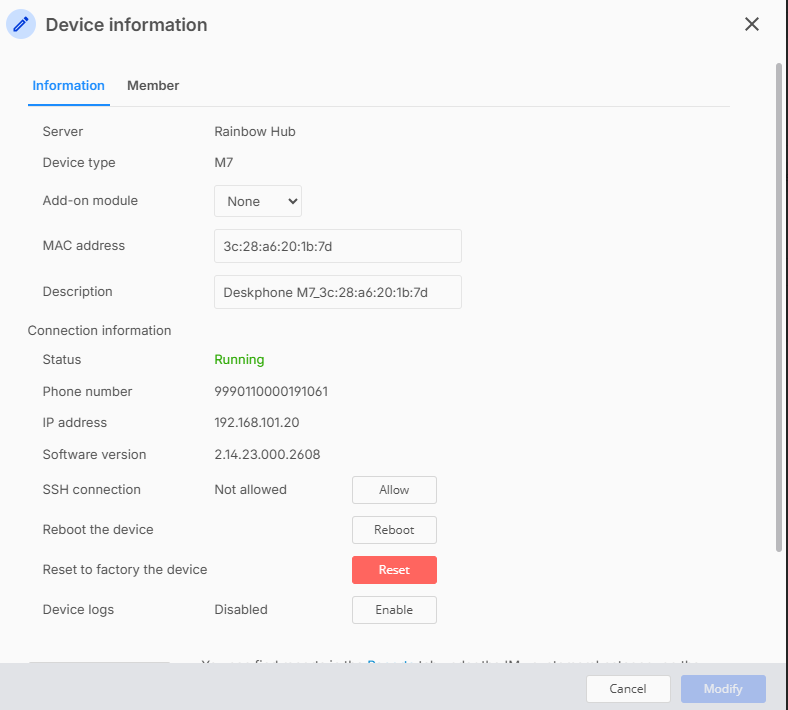788x710 pixels.
Task: Open the Add-on module dropdown
Action: (258, 201)
